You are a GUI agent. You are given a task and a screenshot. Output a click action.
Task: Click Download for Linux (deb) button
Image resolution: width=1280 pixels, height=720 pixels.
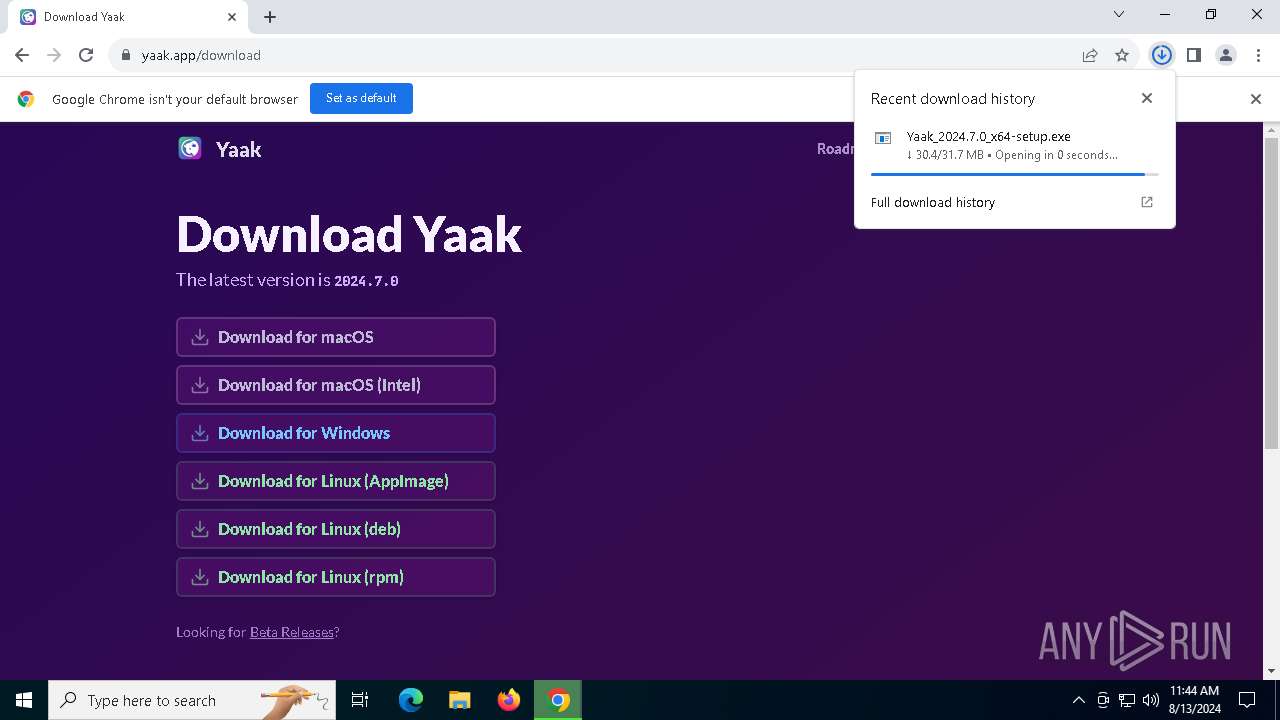pos(336,529)
